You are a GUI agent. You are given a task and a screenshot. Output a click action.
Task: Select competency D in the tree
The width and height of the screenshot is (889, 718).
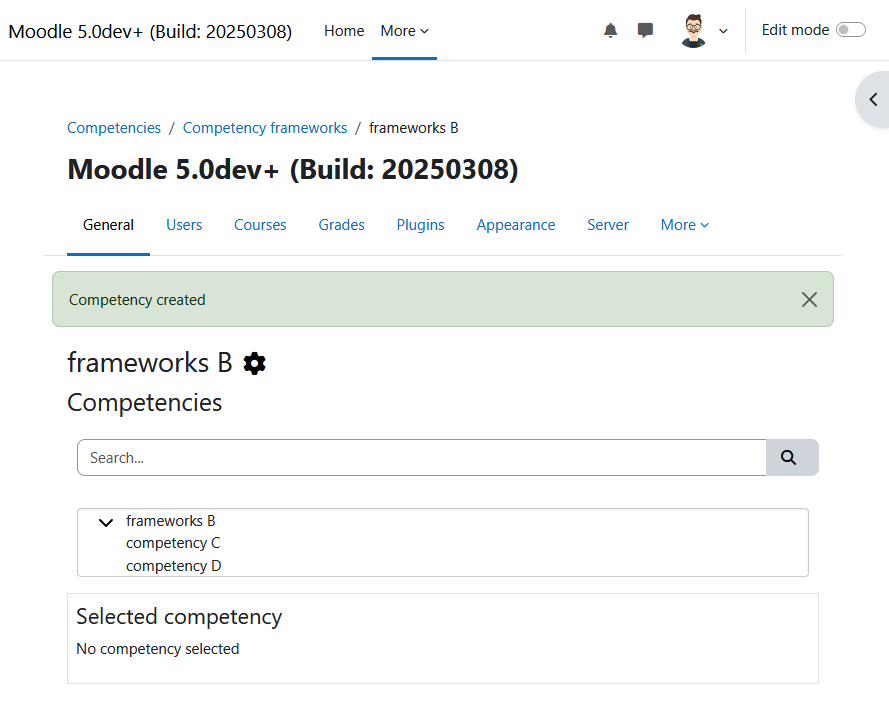pyautogui.click(x=173, y=566)
